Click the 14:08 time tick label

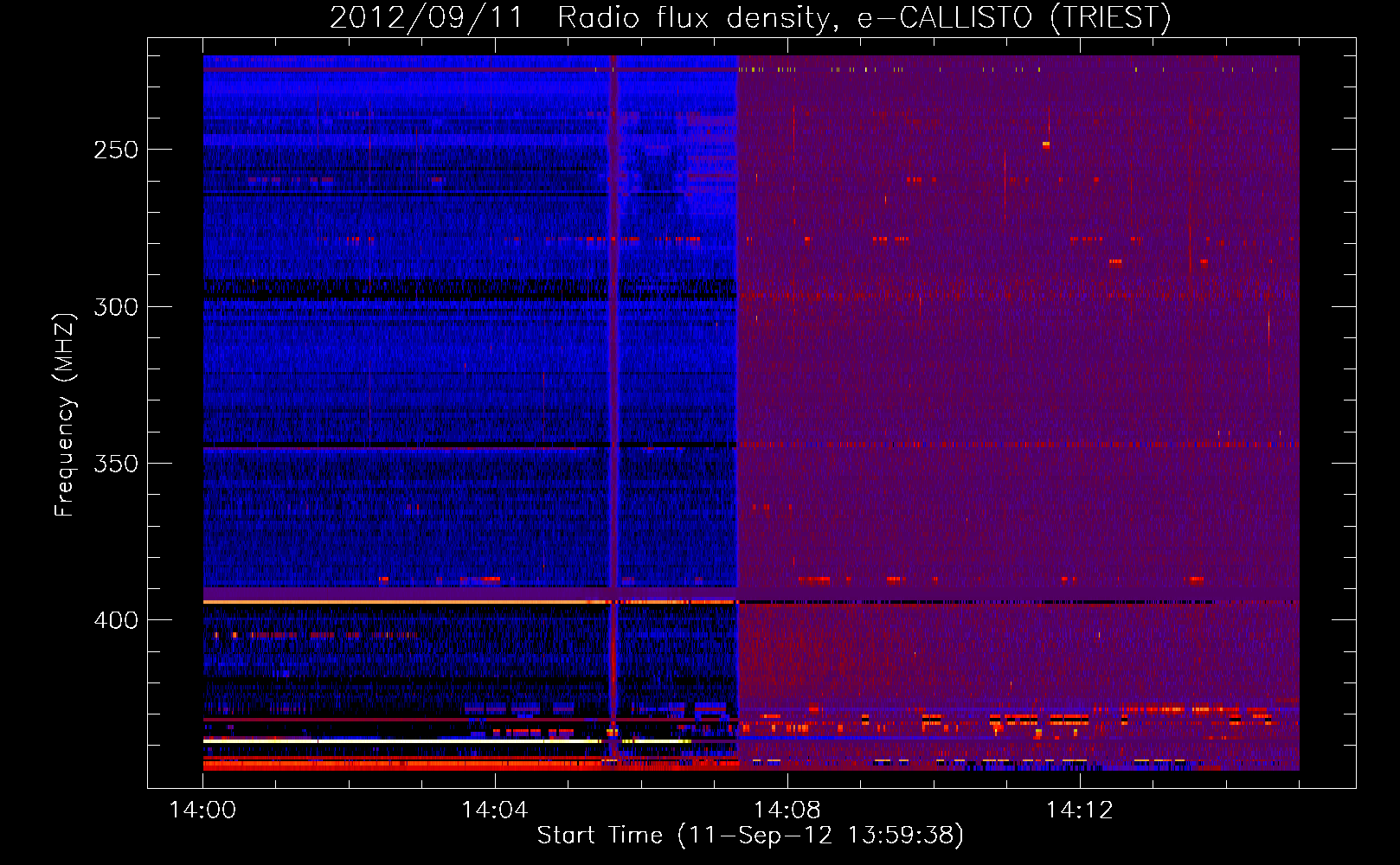pyautogui.click(x=787, y=811)
